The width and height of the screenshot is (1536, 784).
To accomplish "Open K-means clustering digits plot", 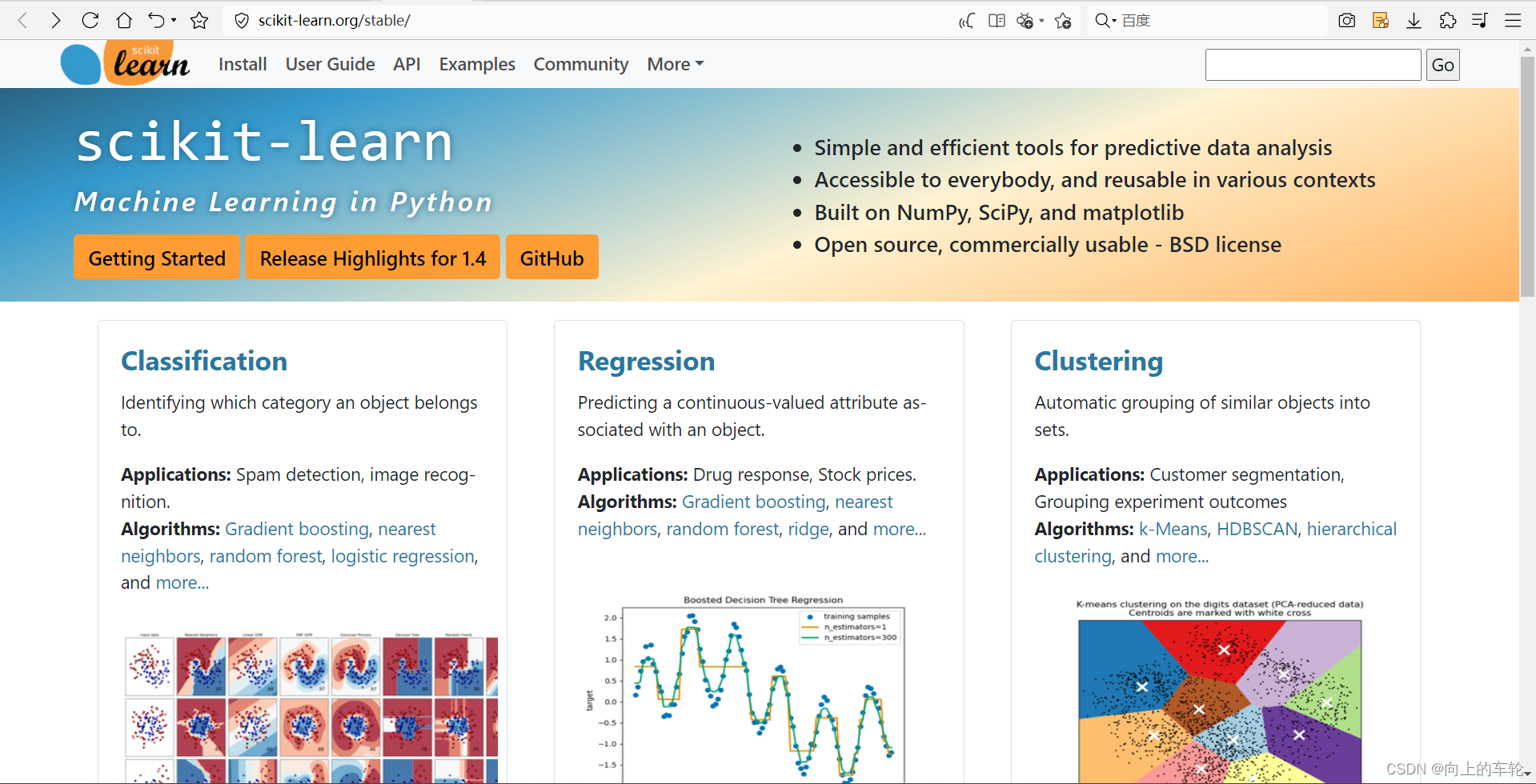I will pyautogui.click(x=1220, y=690).
